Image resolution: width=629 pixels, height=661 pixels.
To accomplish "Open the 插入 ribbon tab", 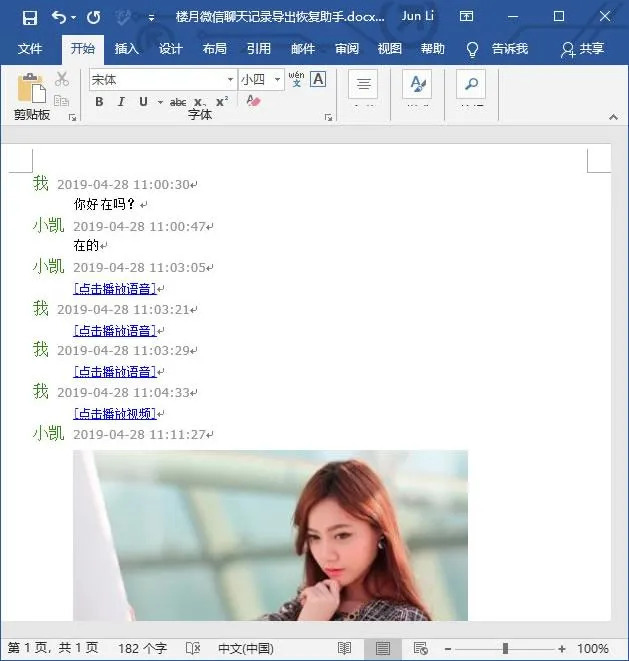I will coord(127,49).
